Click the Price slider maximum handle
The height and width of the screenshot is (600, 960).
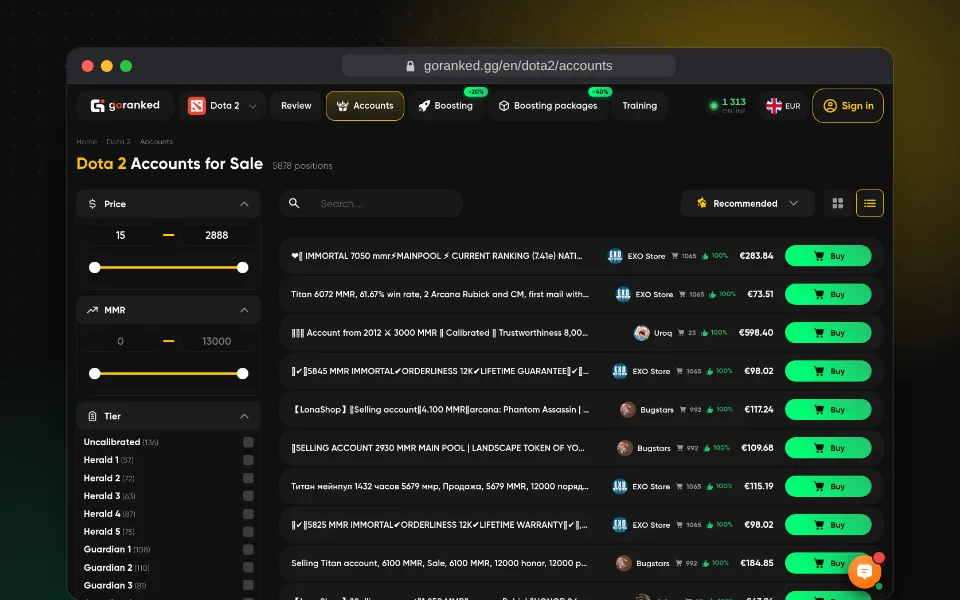click(242, 268)
